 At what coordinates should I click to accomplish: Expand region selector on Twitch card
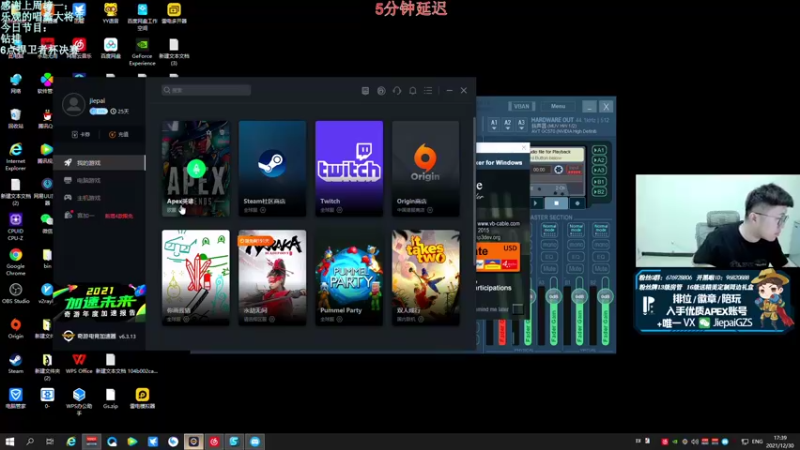tap(339, 210)
